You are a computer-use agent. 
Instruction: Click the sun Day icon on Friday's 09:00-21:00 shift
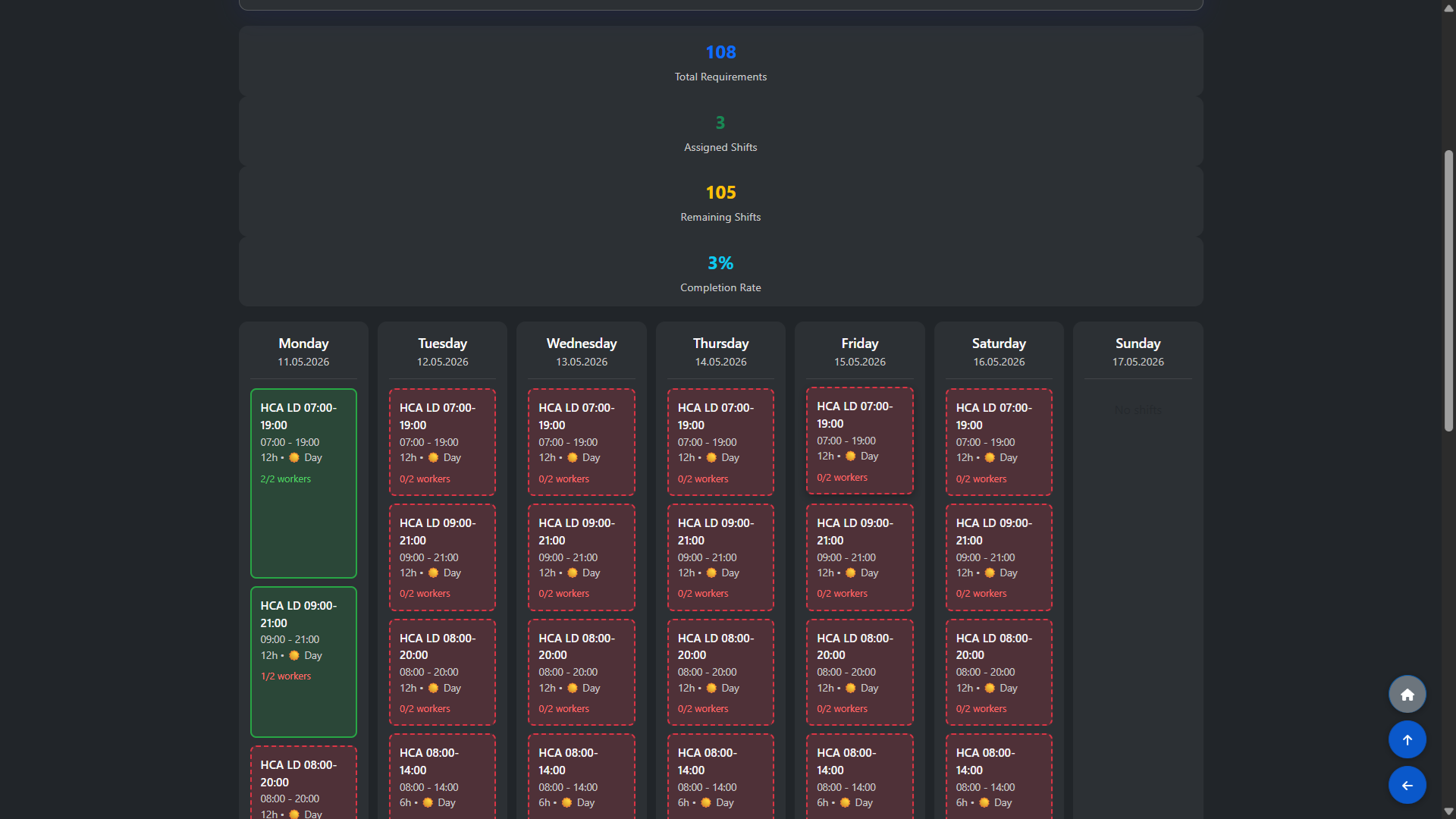click(849, 573)
